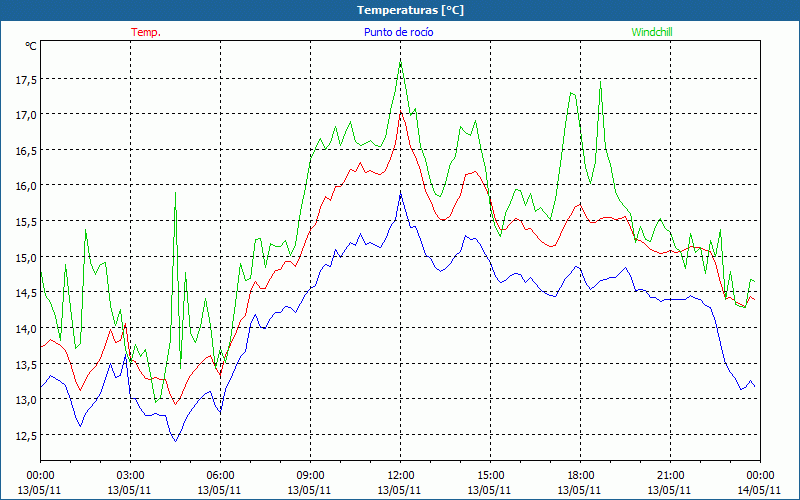Click the 09:00 time axis label

(310, 476)
